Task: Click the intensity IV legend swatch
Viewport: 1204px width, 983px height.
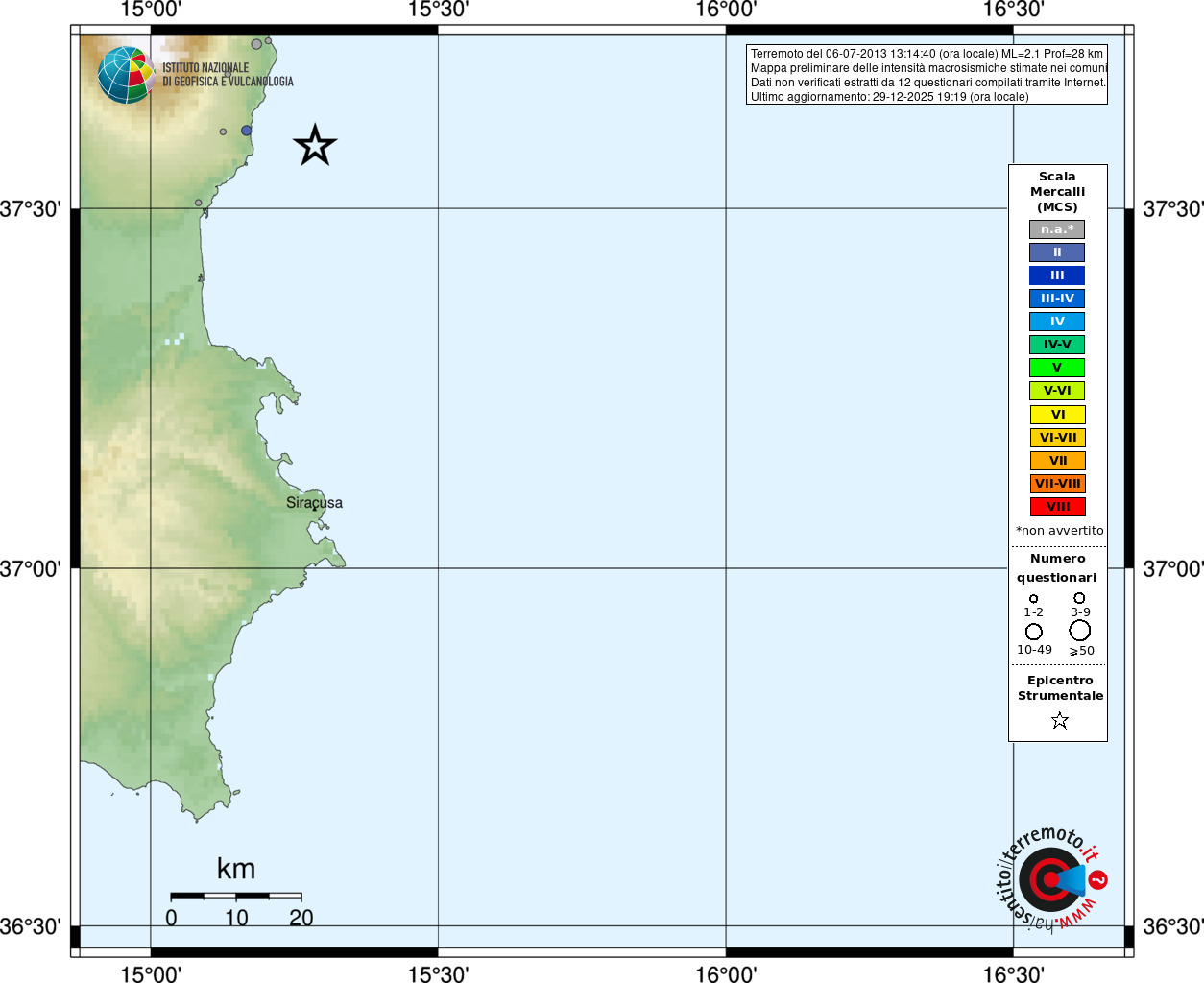Action: click(x=1057, y=322)
